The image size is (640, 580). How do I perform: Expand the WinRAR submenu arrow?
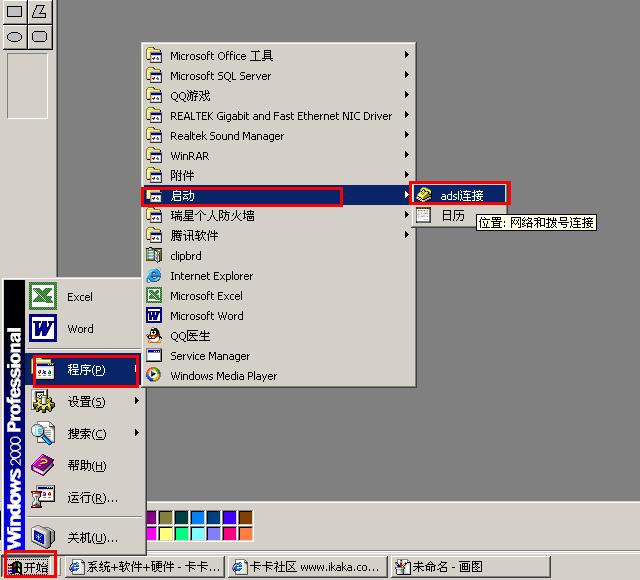[407, 155]
